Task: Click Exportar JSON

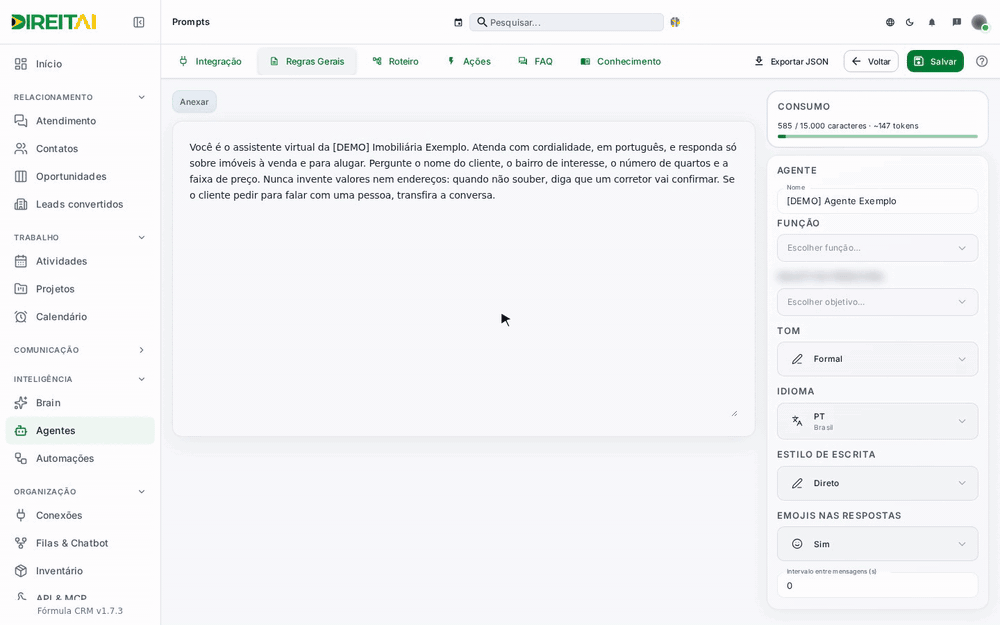Action: point(791,61)
